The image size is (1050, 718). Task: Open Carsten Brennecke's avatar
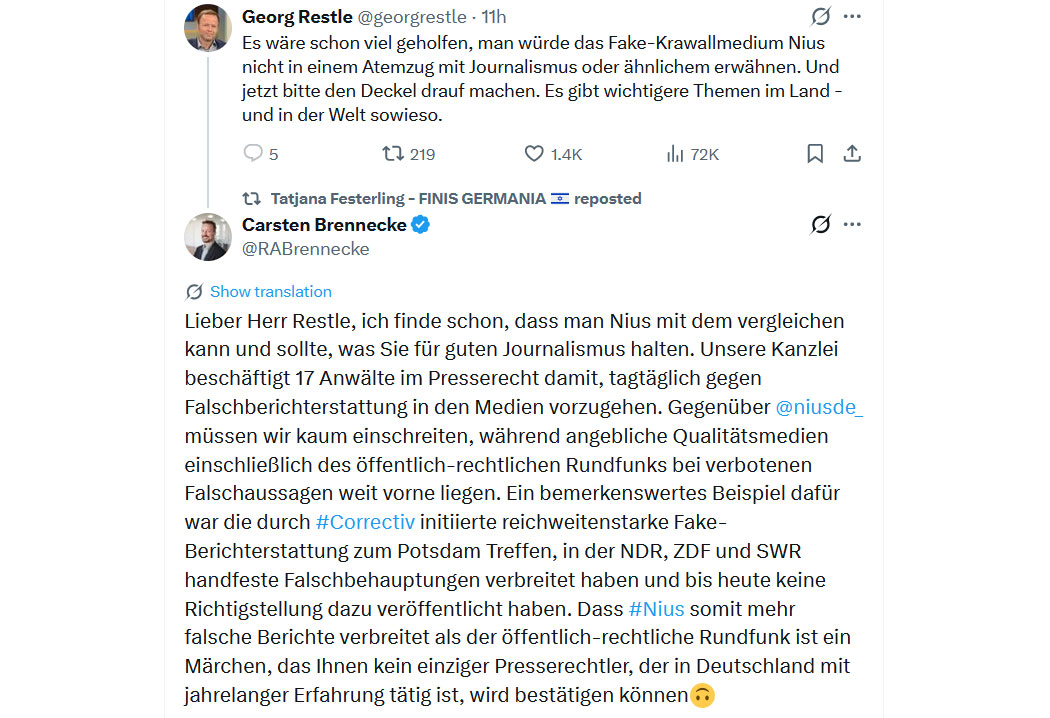pos(208,237)
